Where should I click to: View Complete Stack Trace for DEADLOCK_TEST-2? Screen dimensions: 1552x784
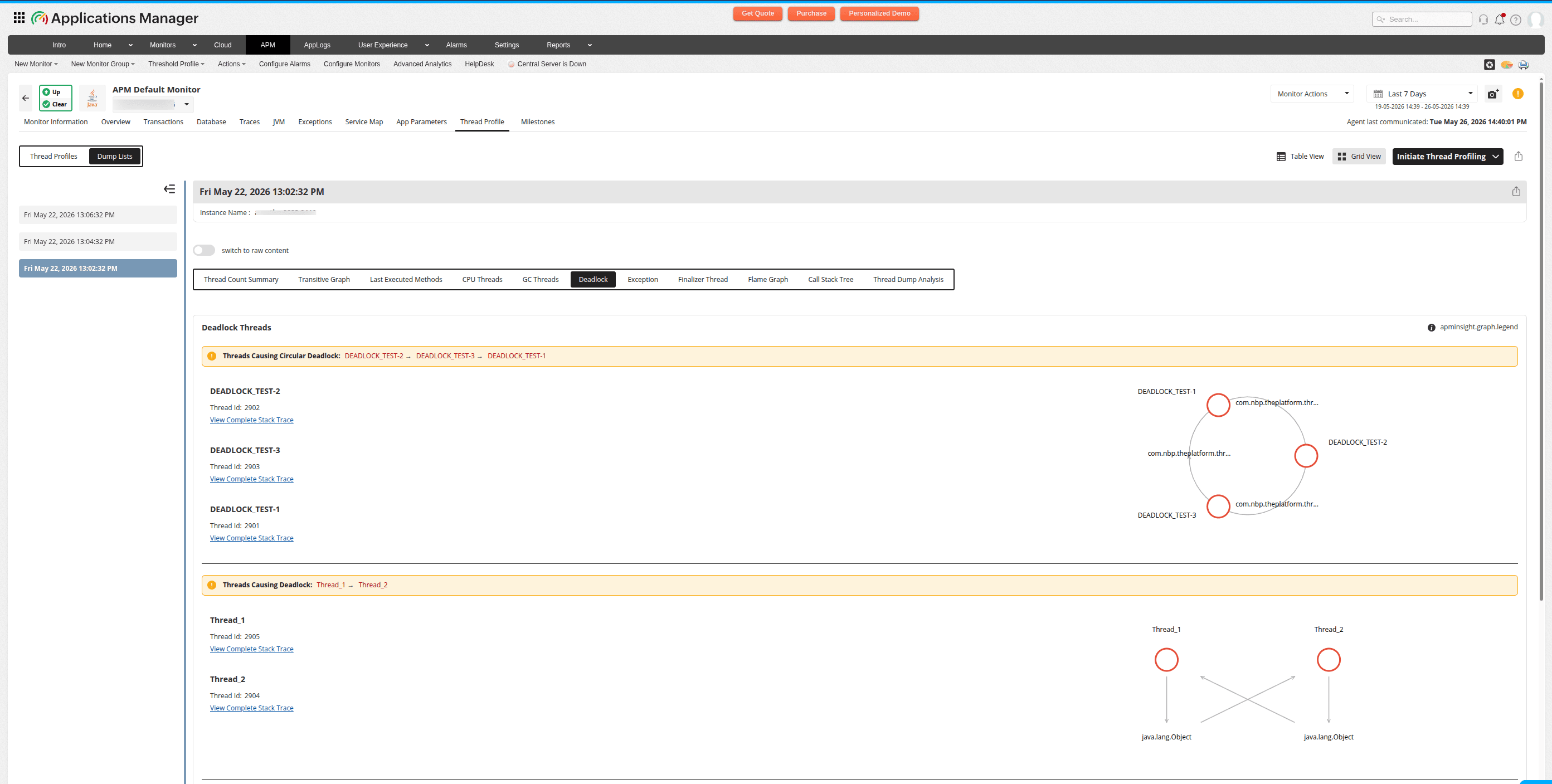pos(251,420)
